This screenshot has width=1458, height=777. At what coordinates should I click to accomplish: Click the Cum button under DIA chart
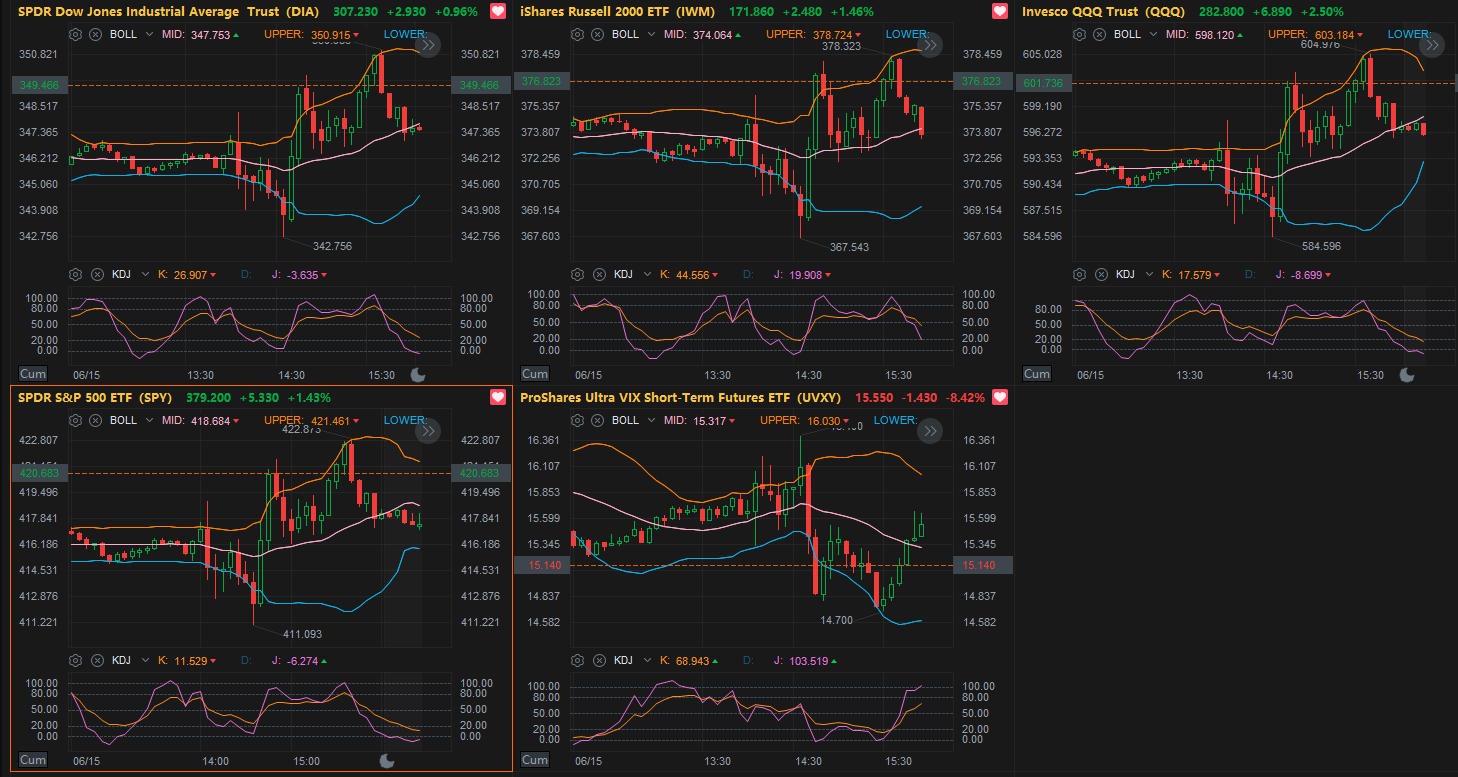click(32, 374)
